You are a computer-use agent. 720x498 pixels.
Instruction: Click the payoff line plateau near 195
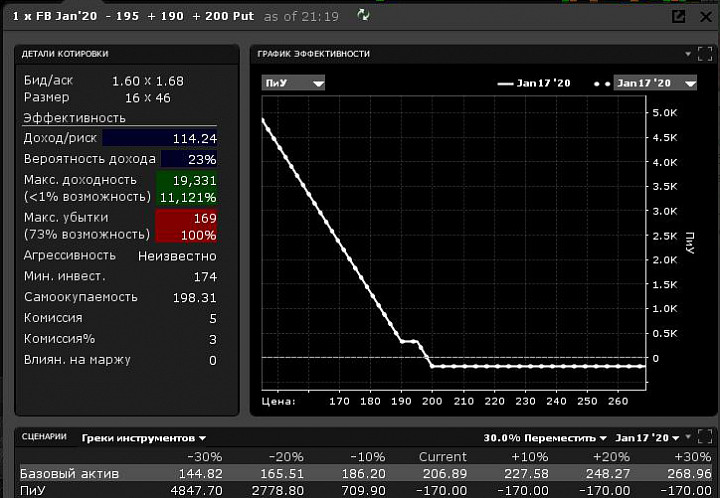pyautogui.click(x=409, y=341)
